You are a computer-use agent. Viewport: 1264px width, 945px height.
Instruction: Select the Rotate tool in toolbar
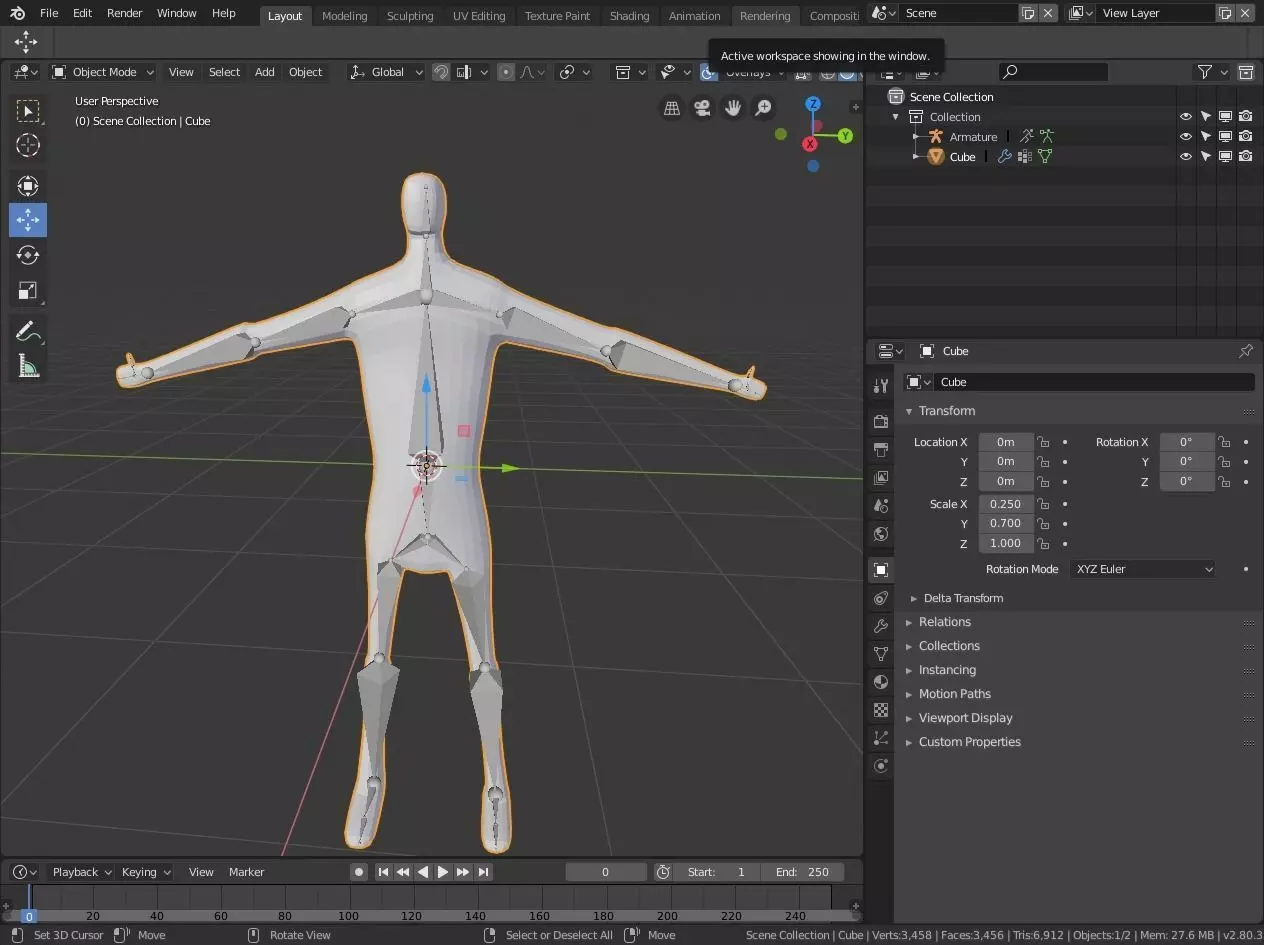(x=28, y=255)
